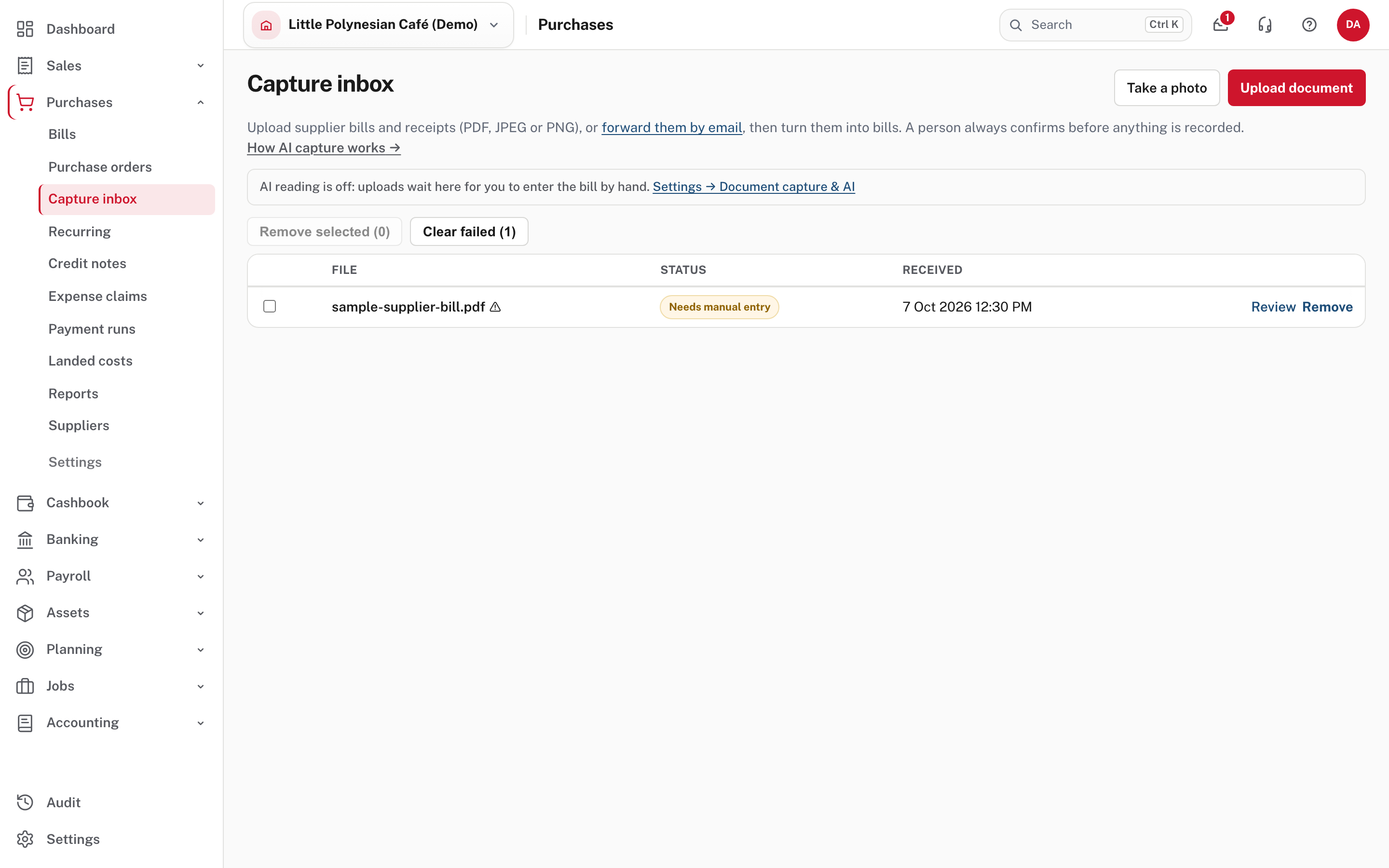
Task: Click the Planning target icon
Action: click(x=25, y=650)
